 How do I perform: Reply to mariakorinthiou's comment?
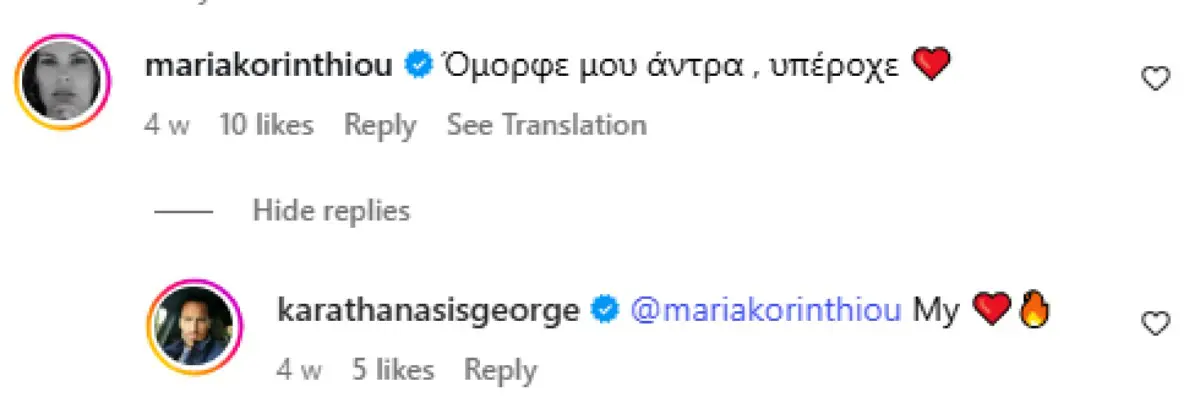click(380, 125)
